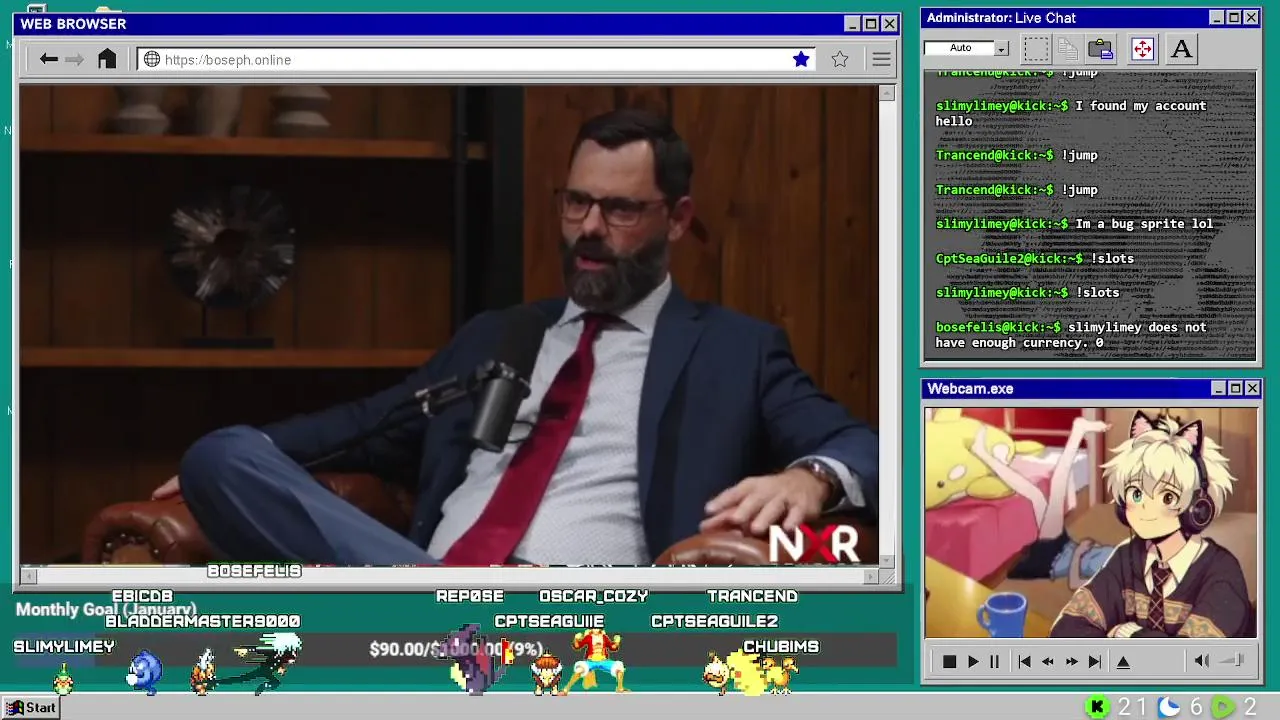1280x720 pixels.
Task: Open font settings with the A icon
Action: click(1181, 48)
